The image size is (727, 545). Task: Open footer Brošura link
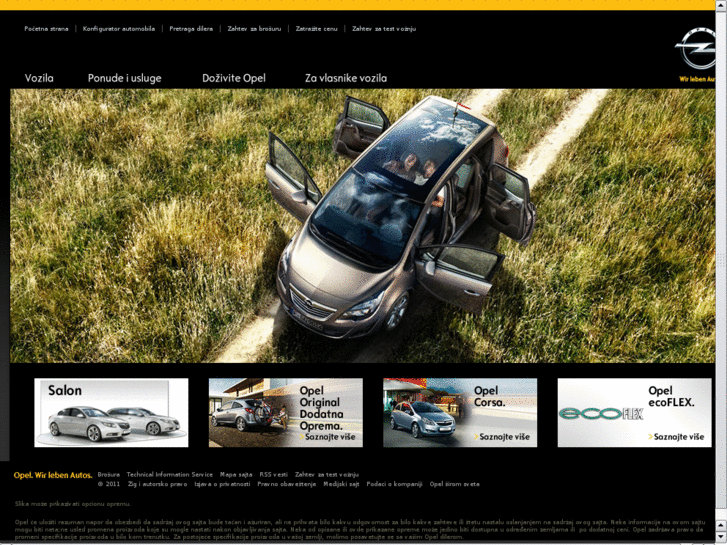(x=108, y=474)
